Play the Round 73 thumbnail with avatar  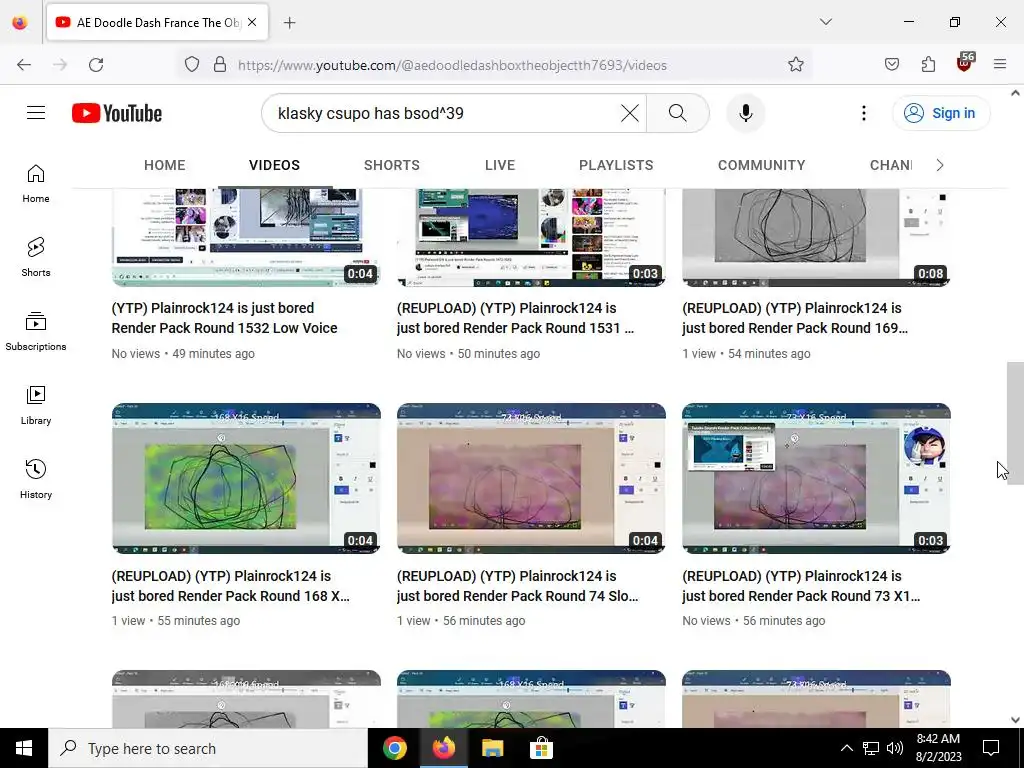click(x=816, y=478)
